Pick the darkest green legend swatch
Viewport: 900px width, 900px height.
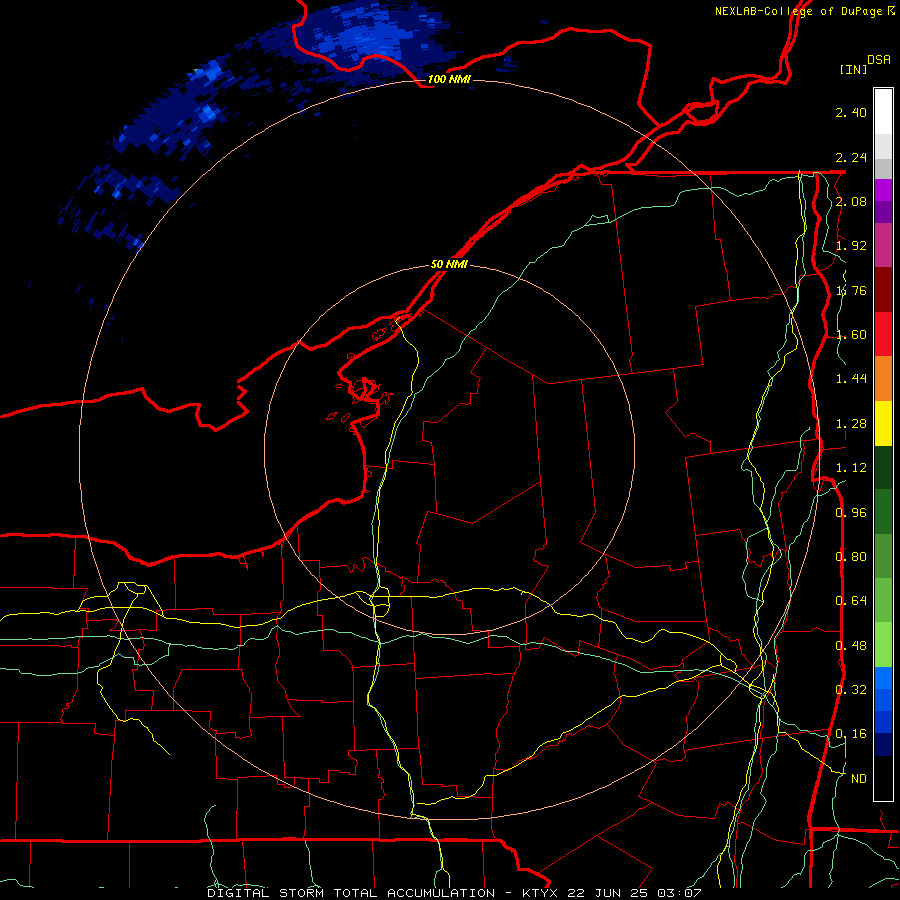(x=883, y=467)
